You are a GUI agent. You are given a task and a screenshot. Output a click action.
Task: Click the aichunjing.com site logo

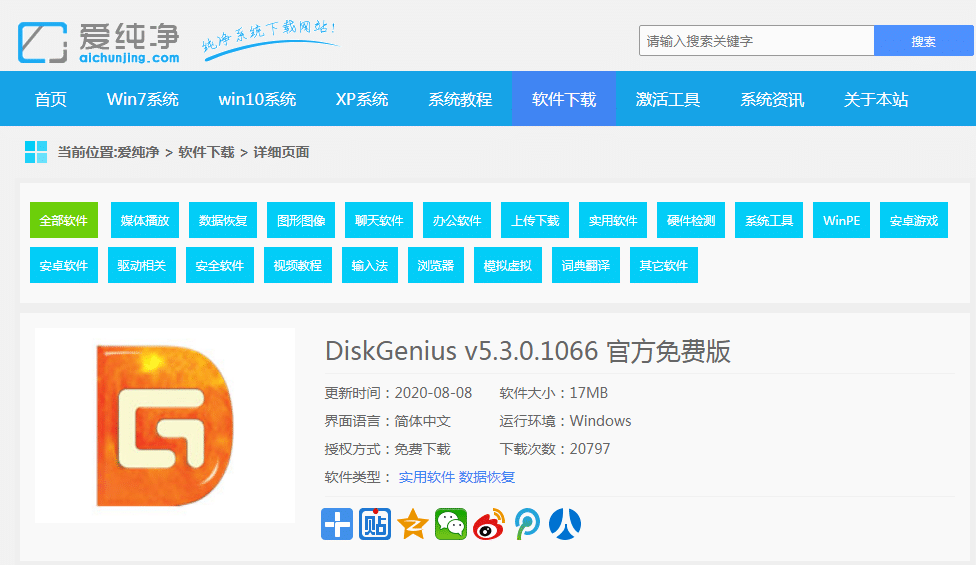pos(99,42)
